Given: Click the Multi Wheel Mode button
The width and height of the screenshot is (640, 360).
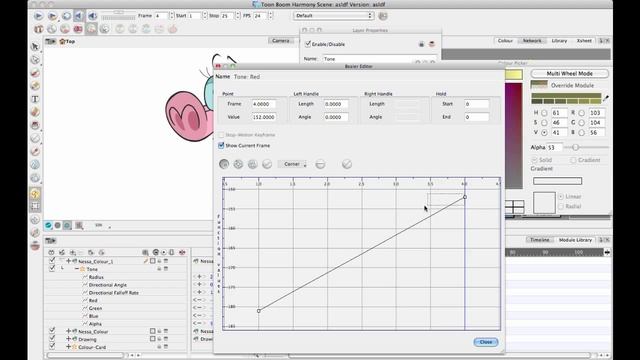Looking at the screenshot, I should click(x=569, y=73).
